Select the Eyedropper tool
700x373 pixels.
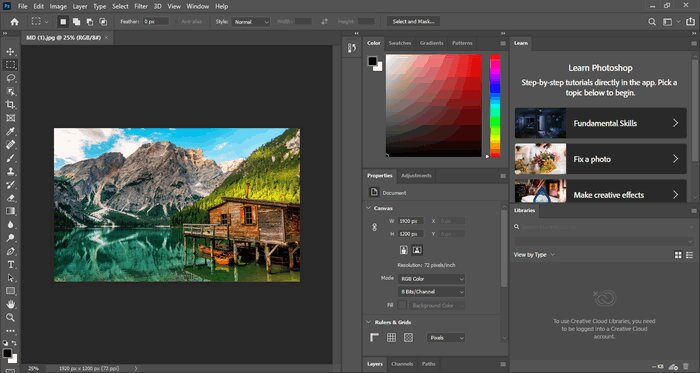tap(10, 131)
